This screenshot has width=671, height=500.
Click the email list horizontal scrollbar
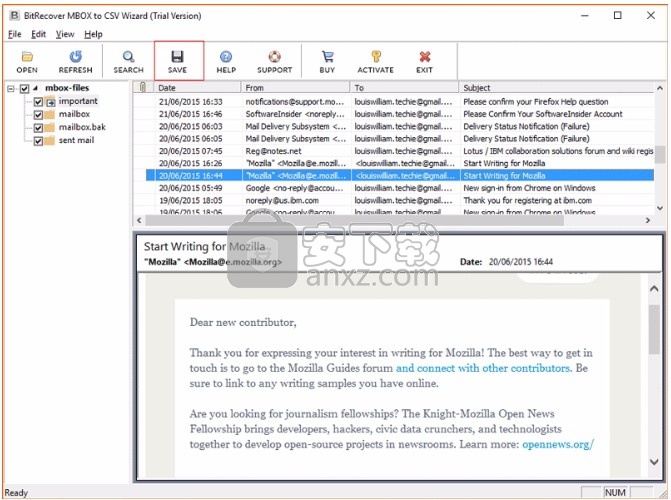pyautogui.click(x=354, y=220)
